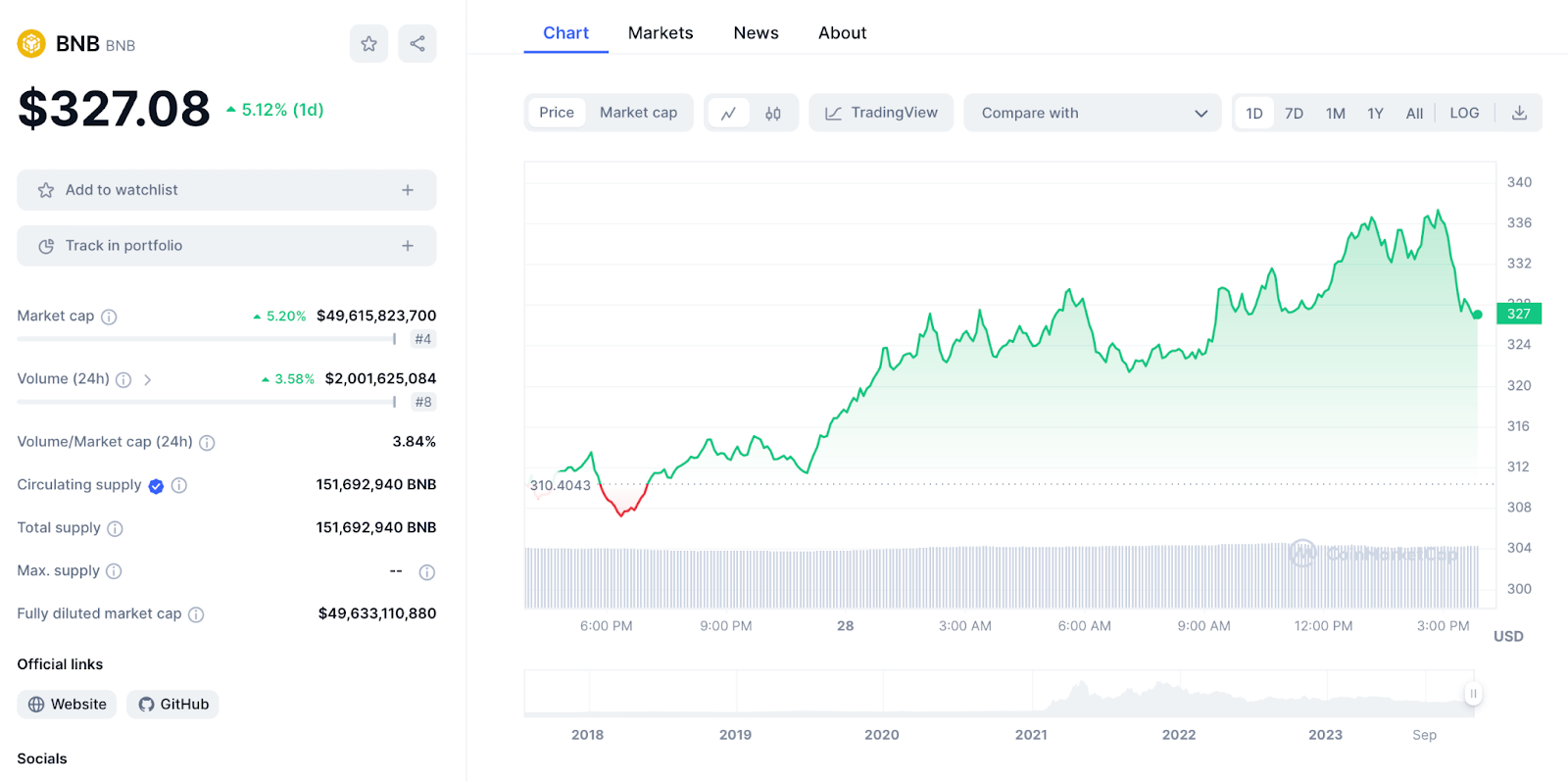Click the plus icon on Track in portfolio

(408, 246)
